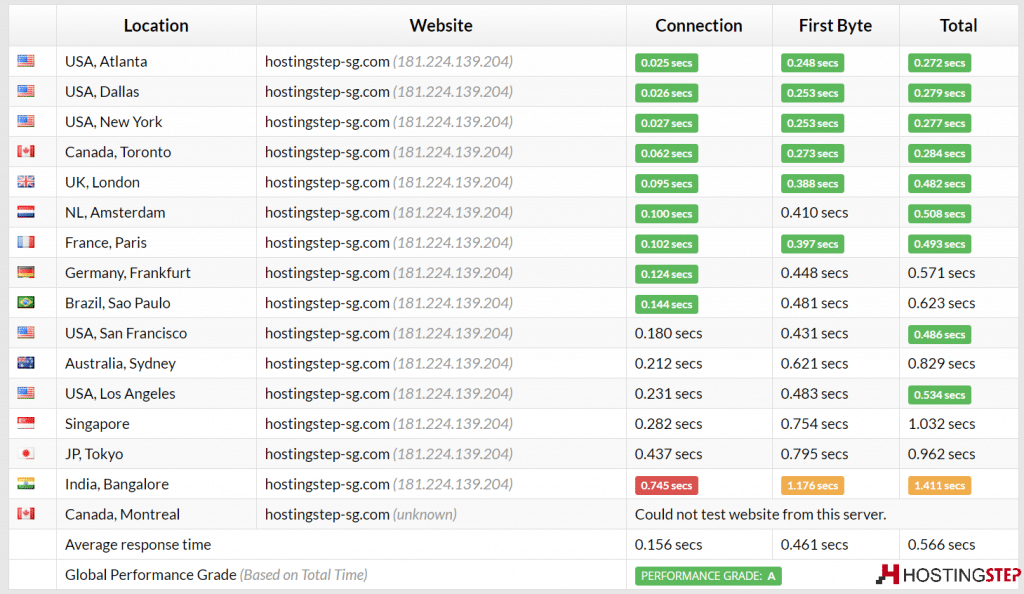
Task: Click the HostingStep logo
Action: pyautogui.click(x=948, y=574)
